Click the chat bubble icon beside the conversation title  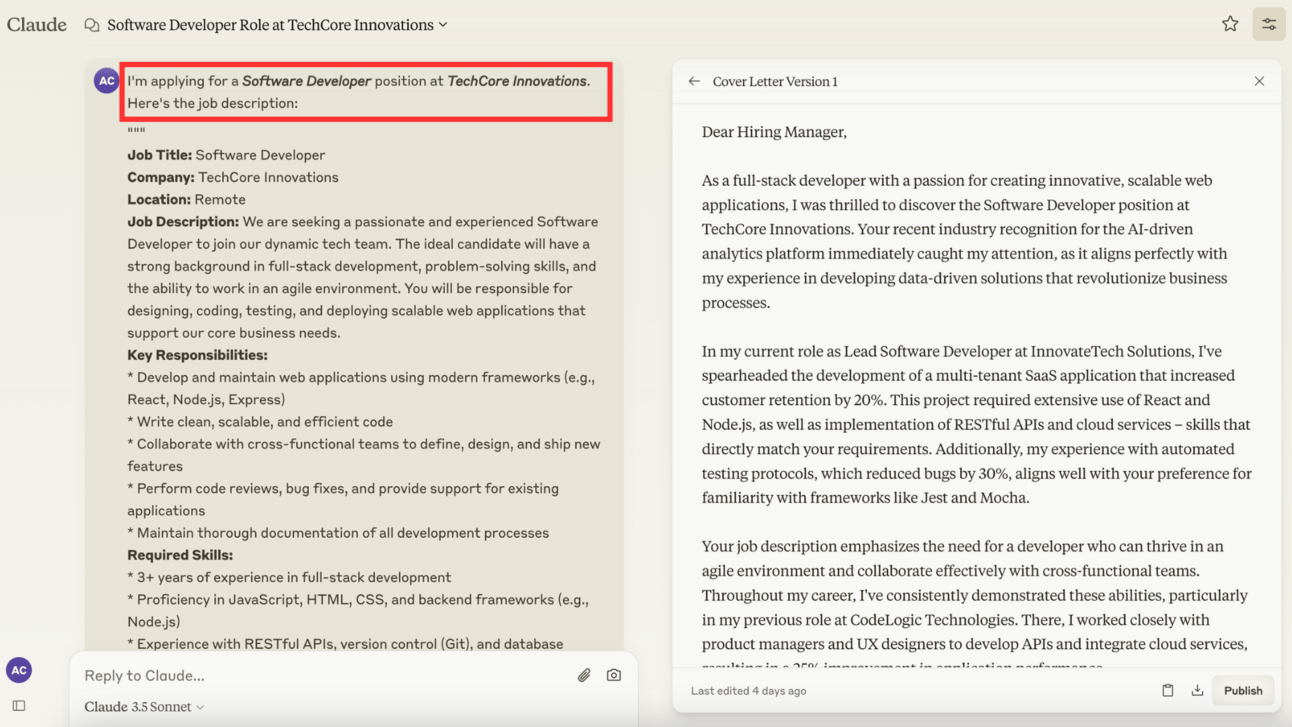tap(92, 25)
